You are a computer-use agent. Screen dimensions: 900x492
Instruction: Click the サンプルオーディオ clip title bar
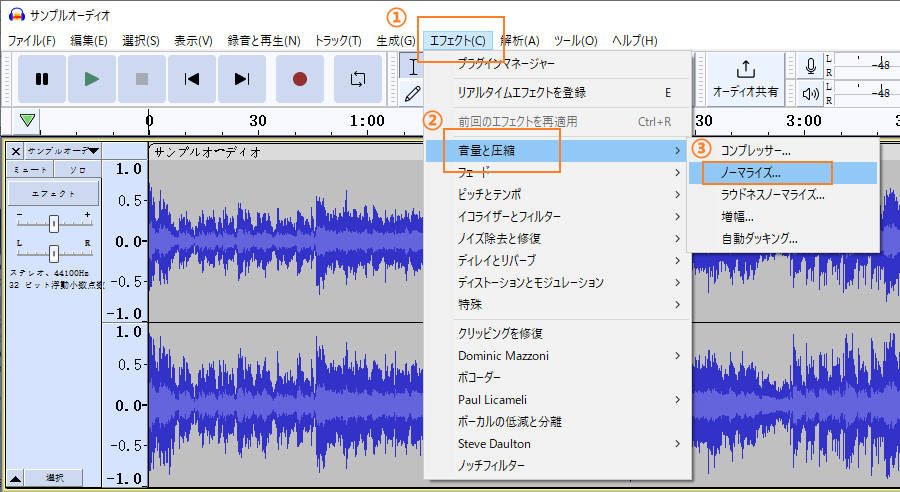[x=286, y=152]
